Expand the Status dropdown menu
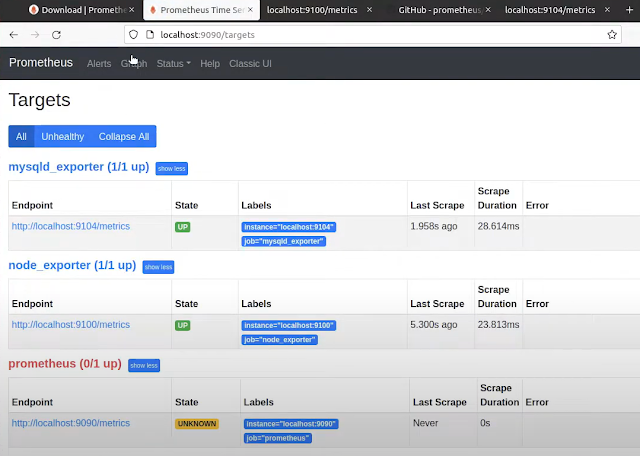Viewport: 640px width, 456px height. (x=173, y=64)
